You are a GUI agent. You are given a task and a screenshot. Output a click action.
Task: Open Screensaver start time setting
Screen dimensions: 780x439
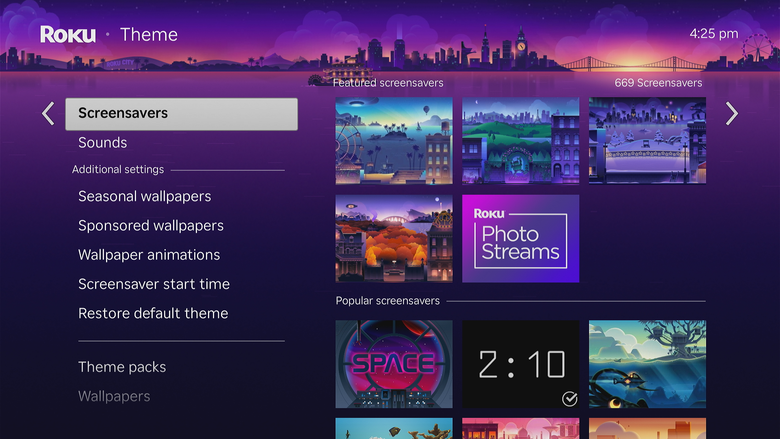[x=154, y=284]
